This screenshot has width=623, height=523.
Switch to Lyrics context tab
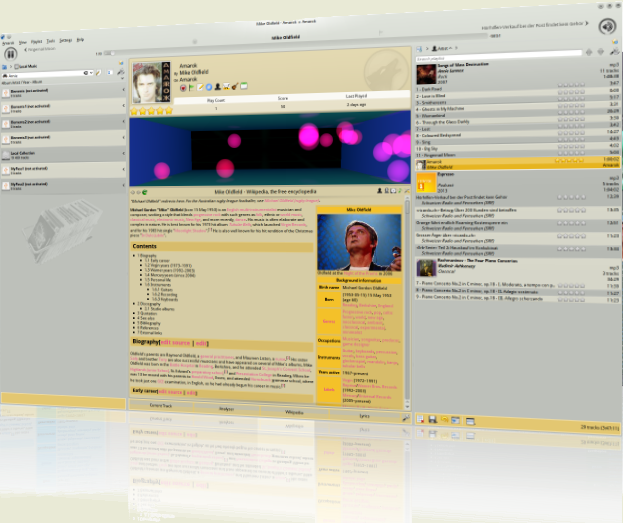click(x=364, y=416)
